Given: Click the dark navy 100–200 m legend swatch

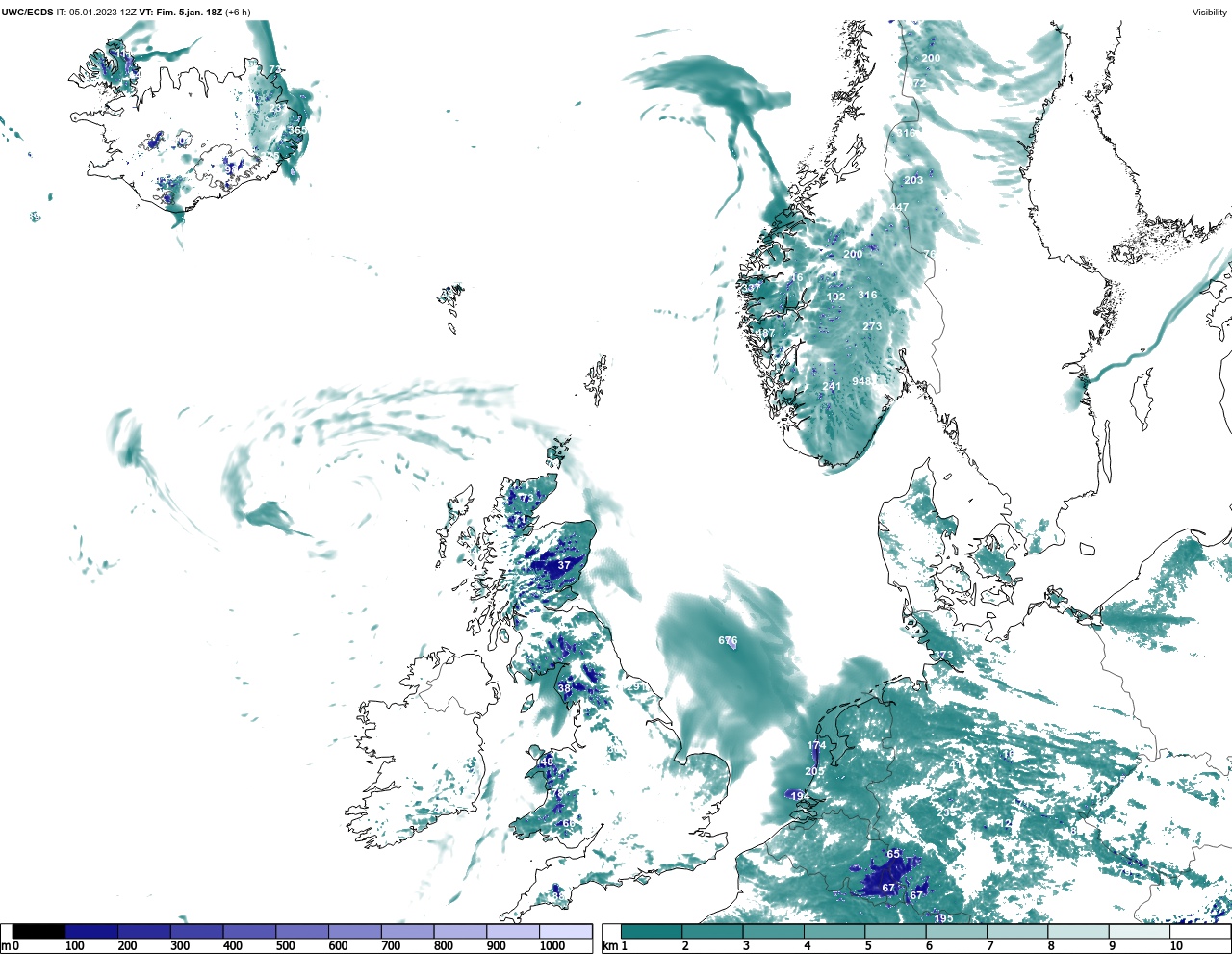Looking at the screenshot, I should pyautogui.click(x=91, y=932).
